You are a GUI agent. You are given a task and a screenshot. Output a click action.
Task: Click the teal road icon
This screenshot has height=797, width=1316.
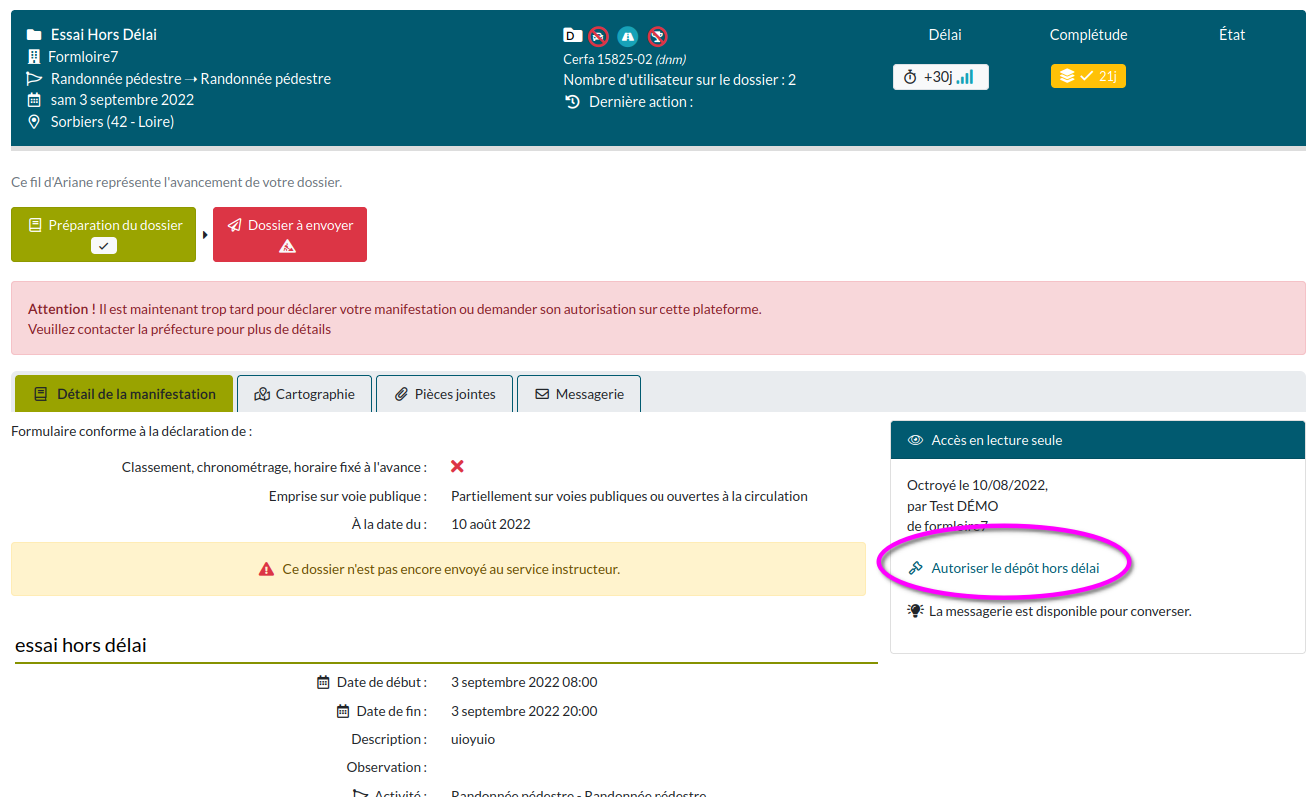627,37
